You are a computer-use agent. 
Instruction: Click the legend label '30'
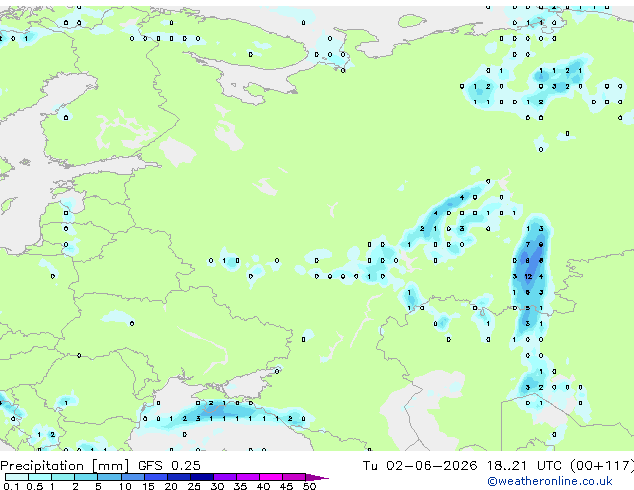click(x=217, y=486)
